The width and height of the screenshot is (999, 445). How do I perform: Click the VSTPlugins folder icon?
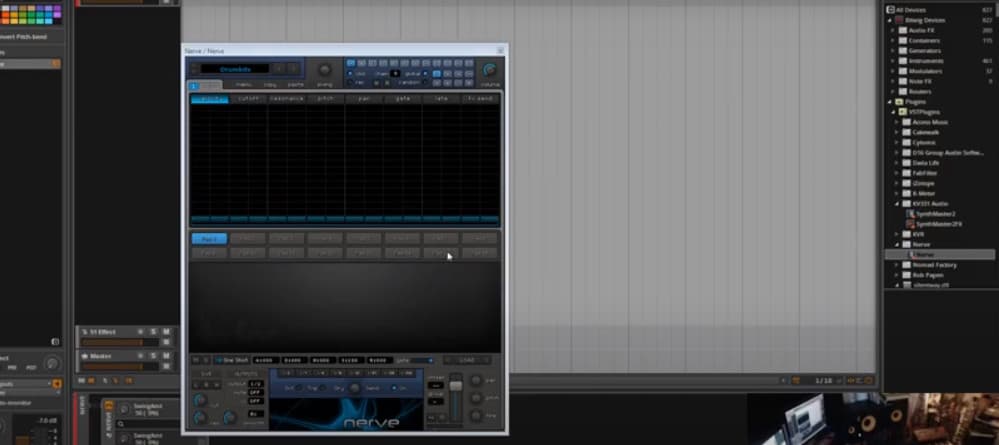(x=903, y=112)
